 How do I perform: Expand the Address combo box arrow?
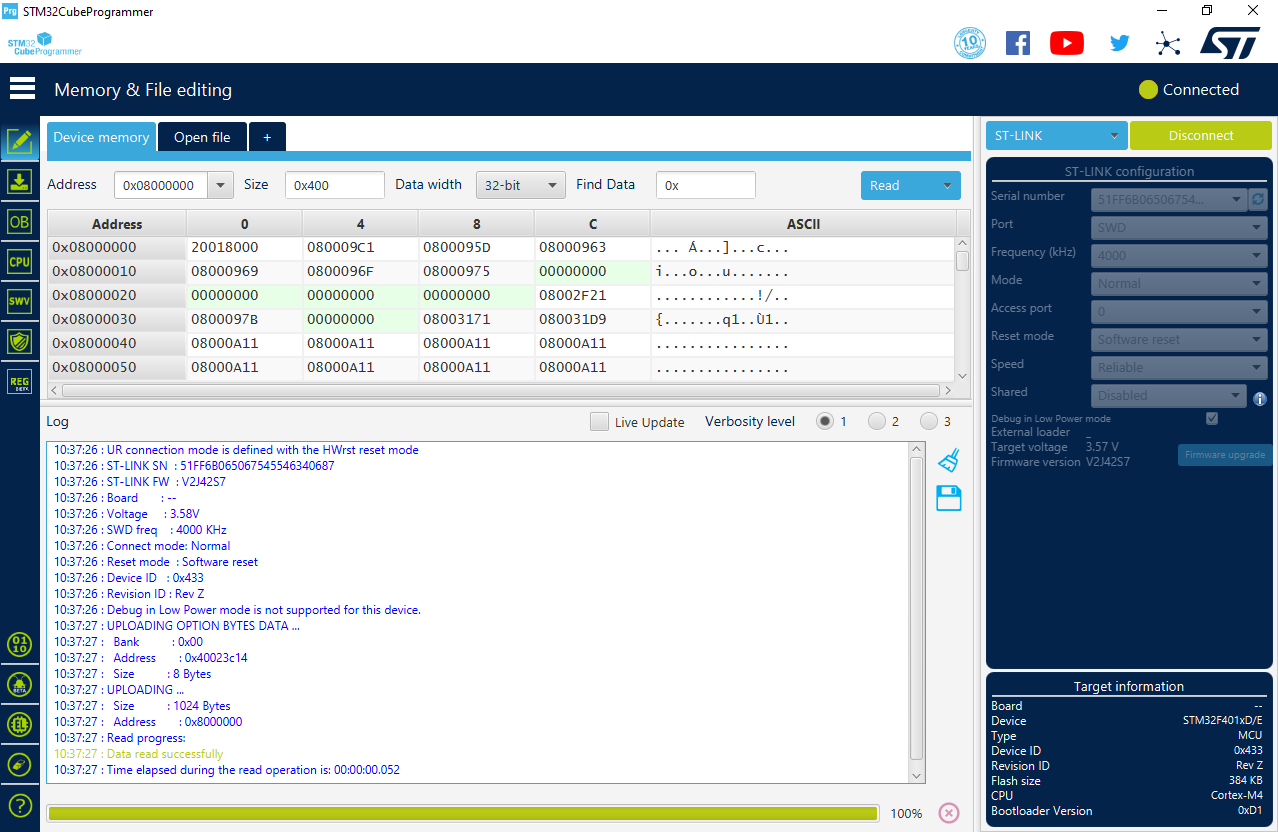(x=221, y=185)
